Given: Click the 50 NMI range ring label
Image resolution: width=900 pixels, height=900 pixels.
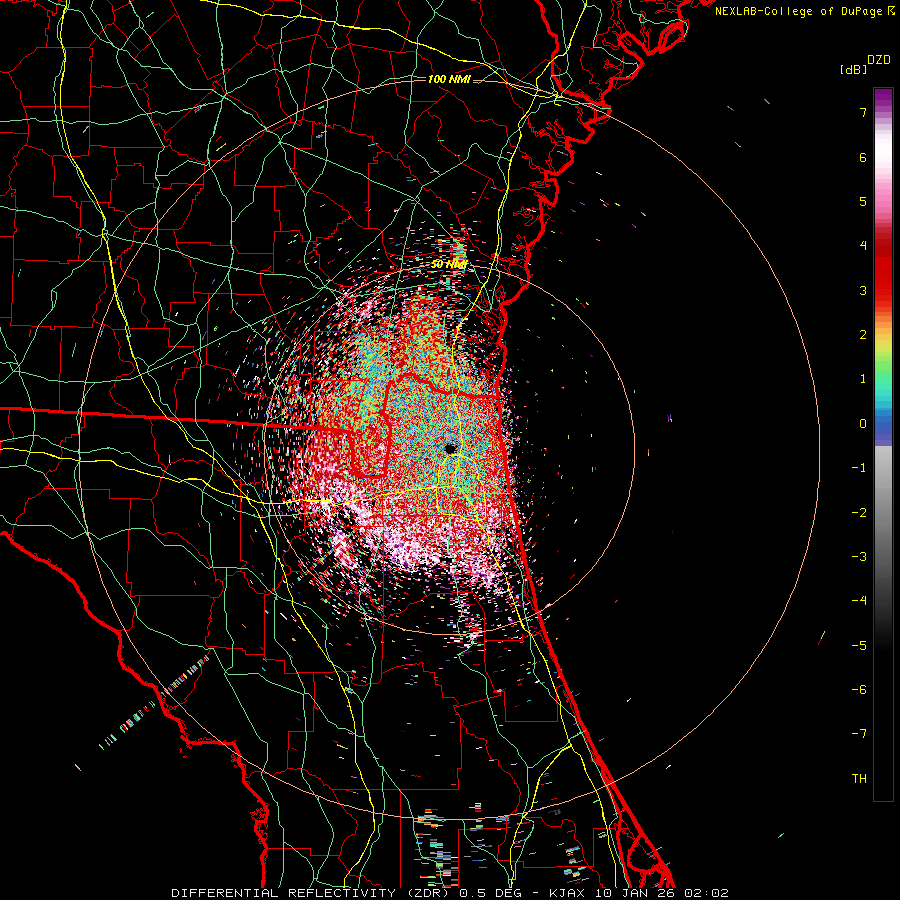Looking at the screenshot, I should click(449, 264).
